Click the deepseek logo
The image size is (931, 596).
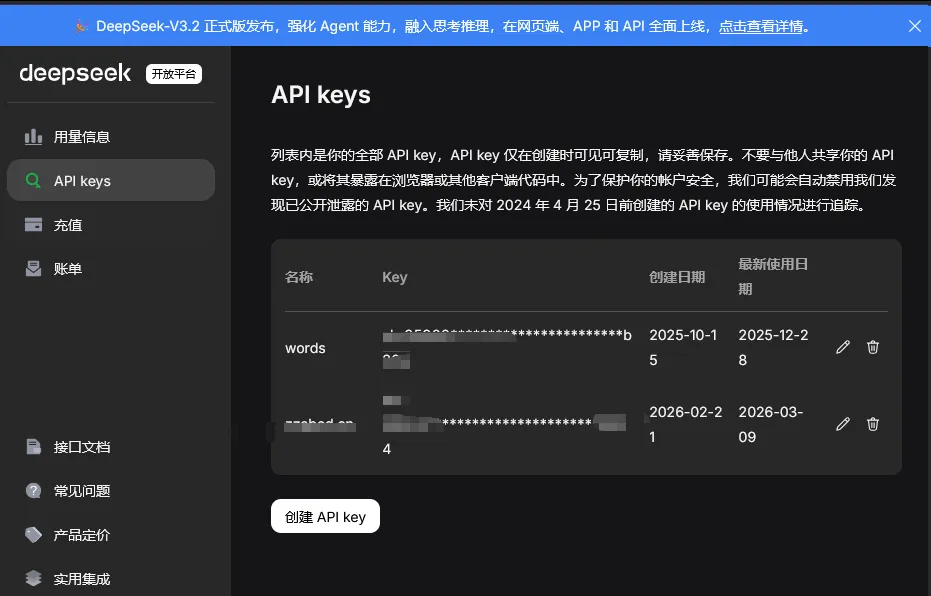(x=75, y=74)
